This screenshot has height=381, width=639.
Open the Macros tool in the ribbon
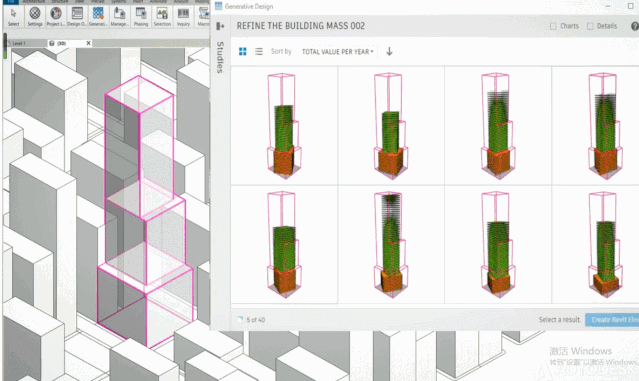coord(203,17)
